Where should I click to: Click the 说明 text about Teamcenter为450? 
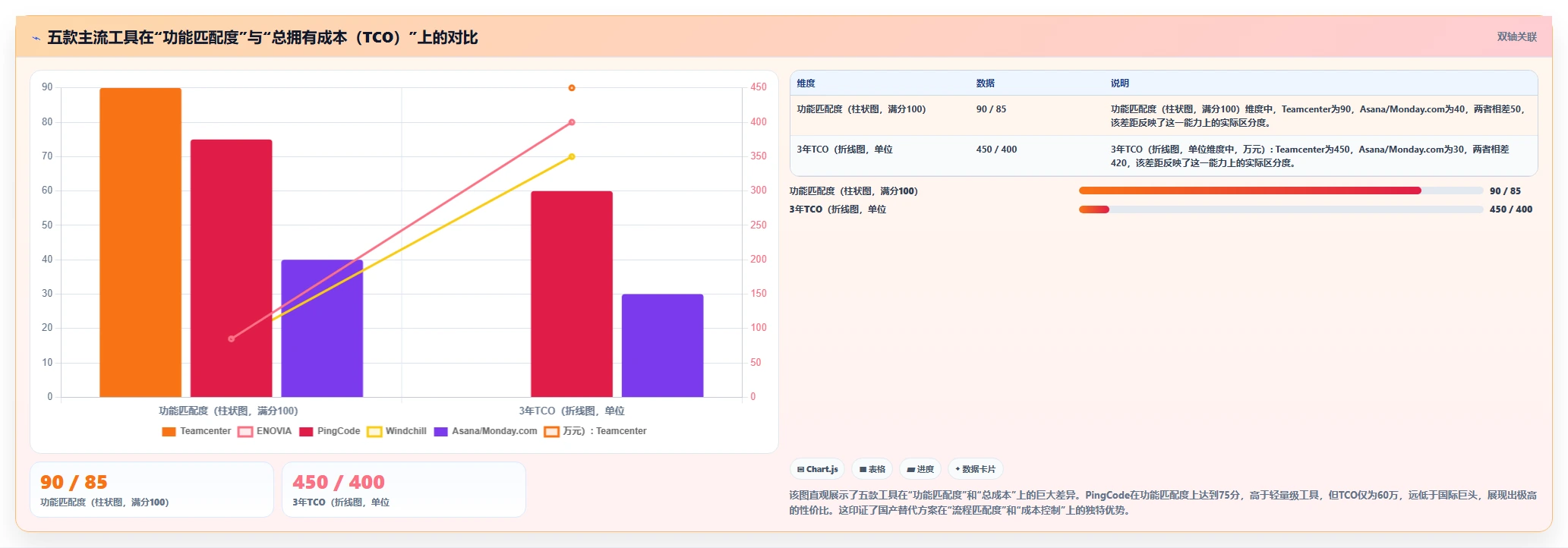[1311, 156]
